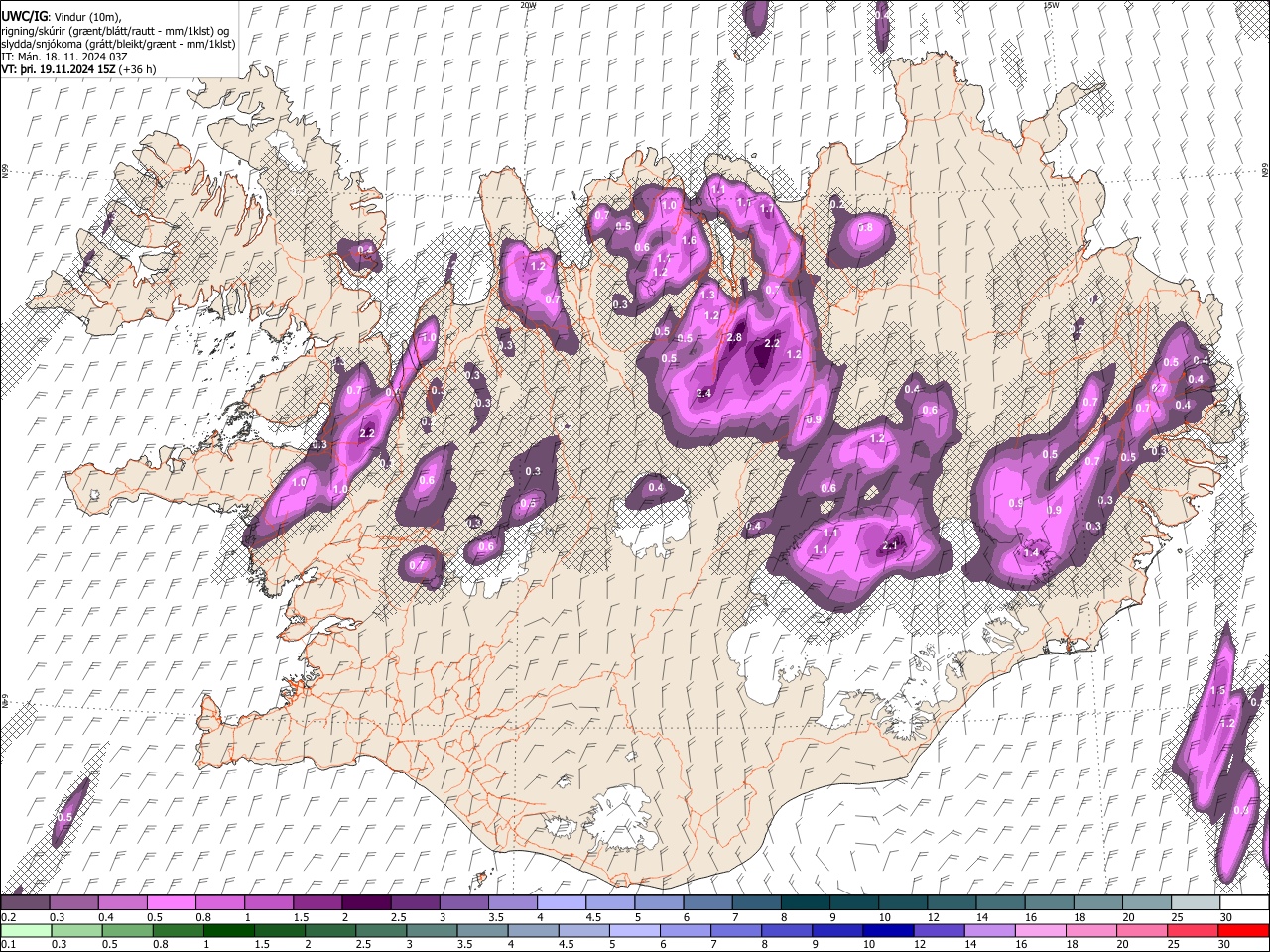Click the 0.2 label in the upper legend
1270x952 pixels.
coord(8,917)
